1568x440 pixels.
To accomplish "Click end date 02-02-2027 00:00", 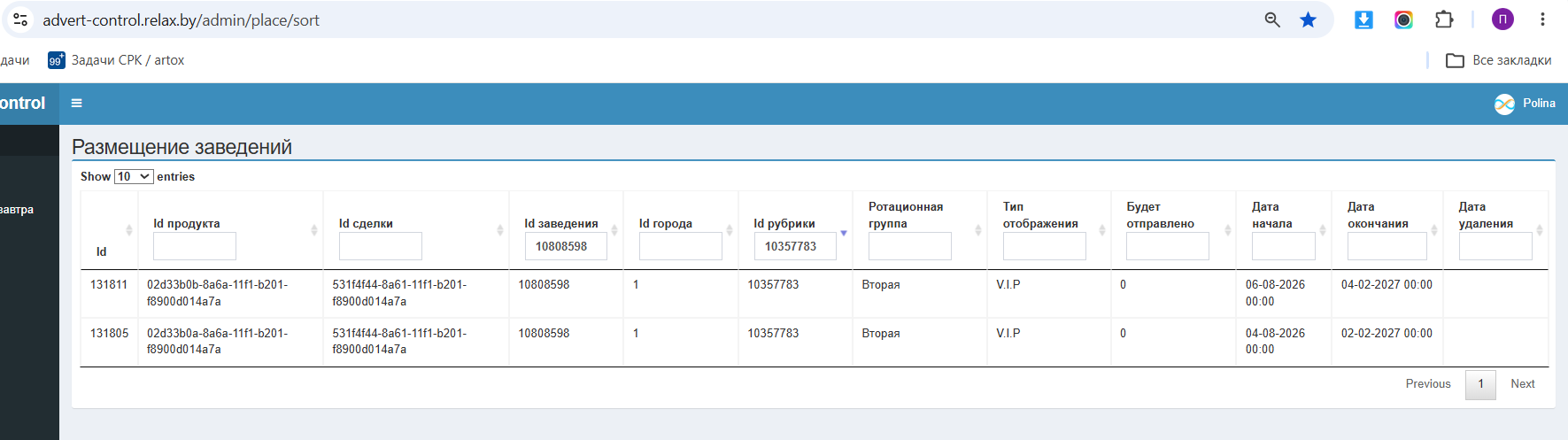I will pyautogui.click(x=1386, y=334).
